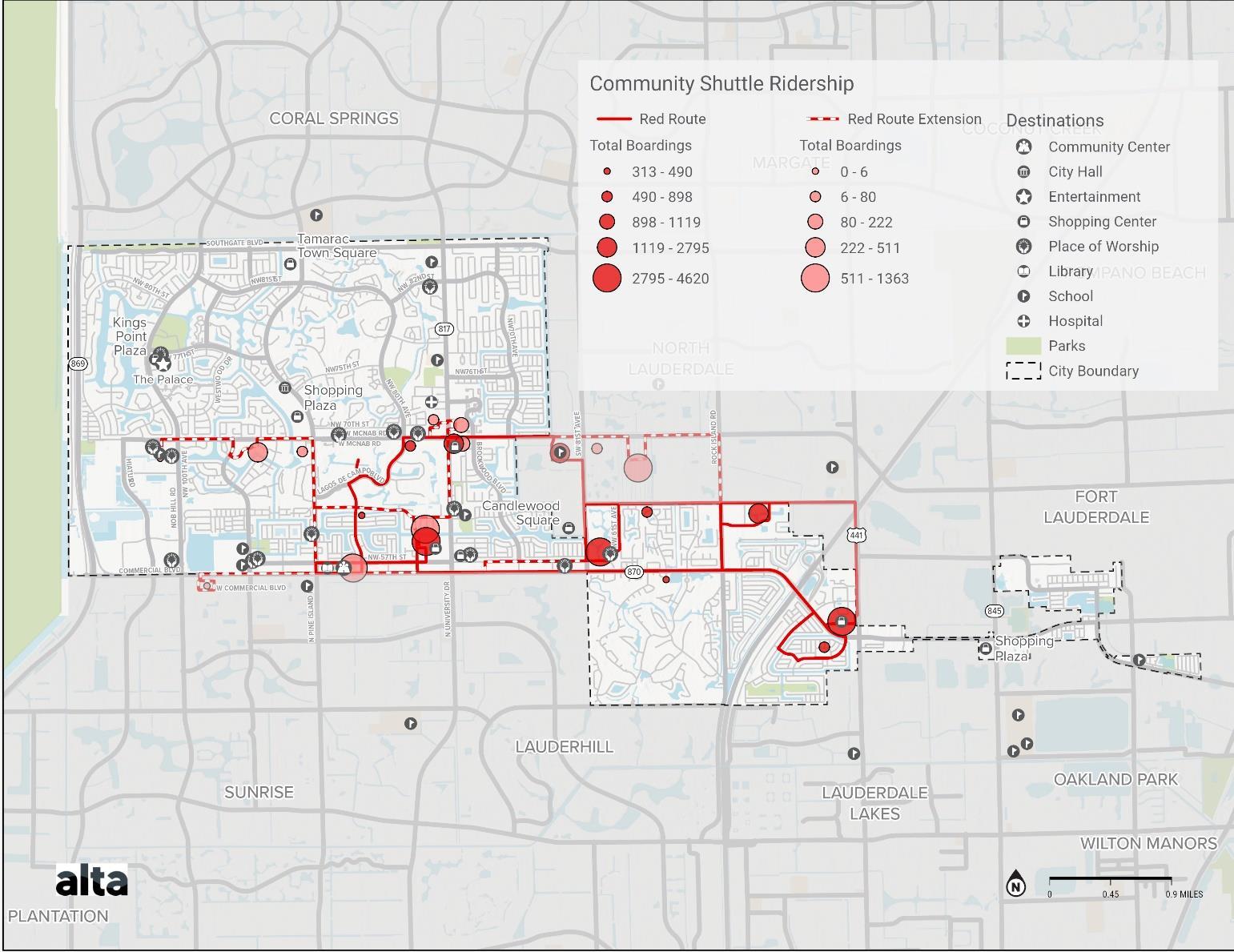Click the City Boundary dashed legend symbol
The height and width of the screenshot is (952, 1234).
click(x=1023, y=371)
